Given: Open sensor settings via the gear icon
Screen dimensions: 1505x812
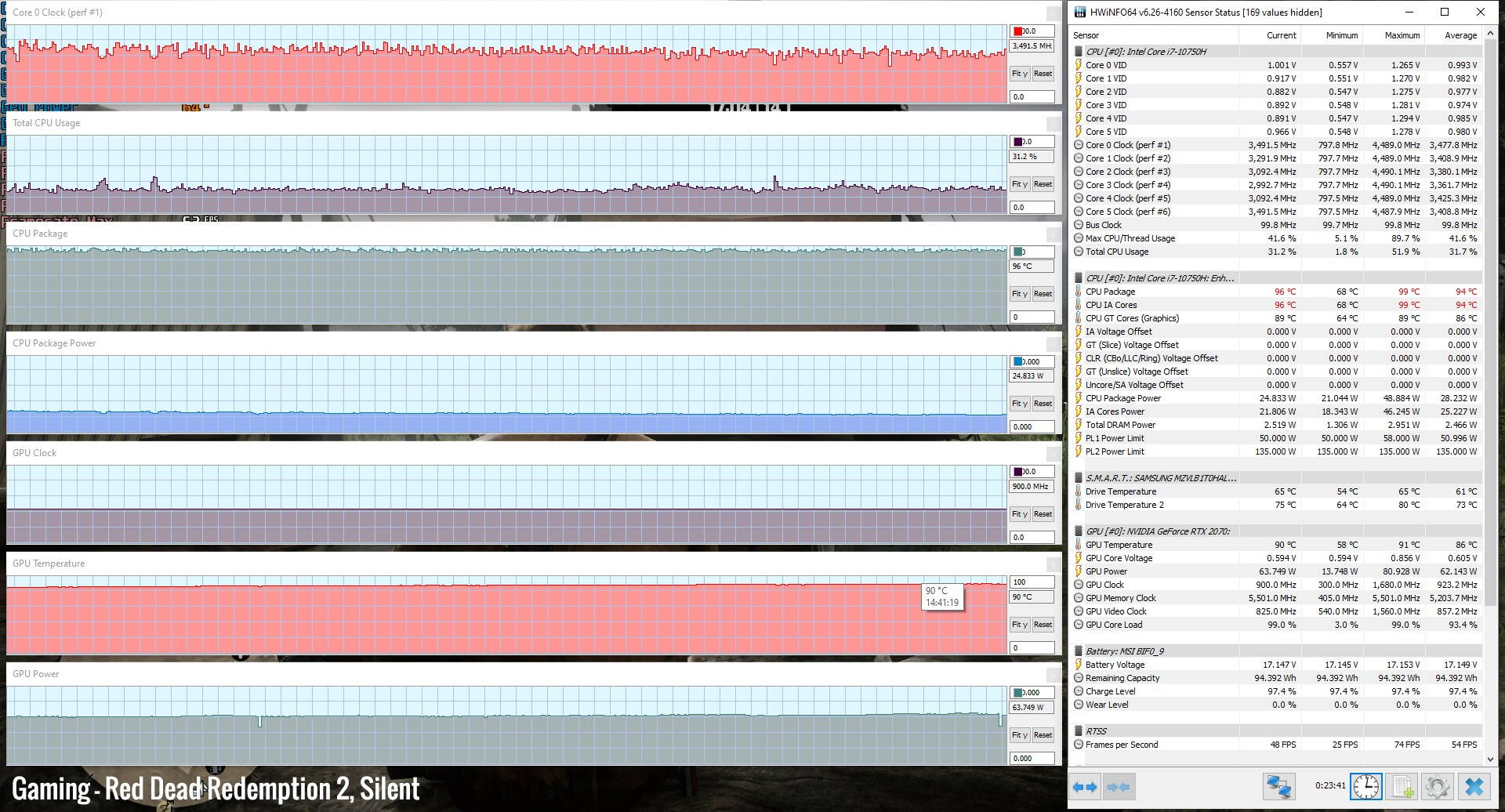Looking at the screenshot, I should [1438, 787].
